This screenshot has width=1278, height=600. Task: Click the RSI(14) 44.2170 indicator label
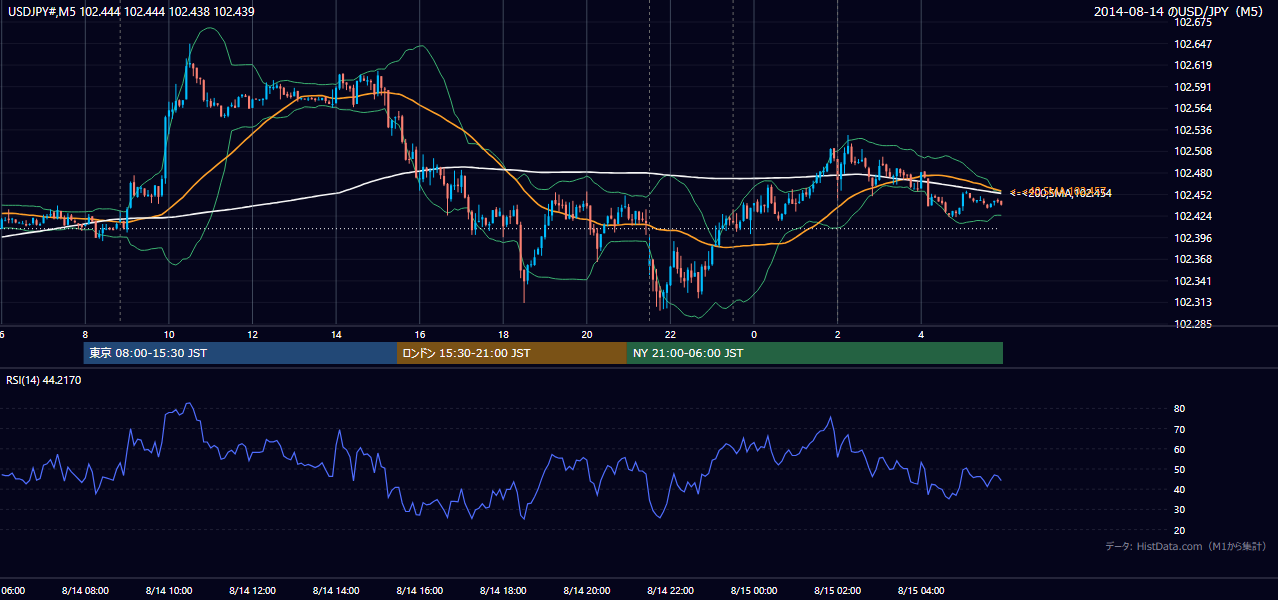click(x=44, y=380)
